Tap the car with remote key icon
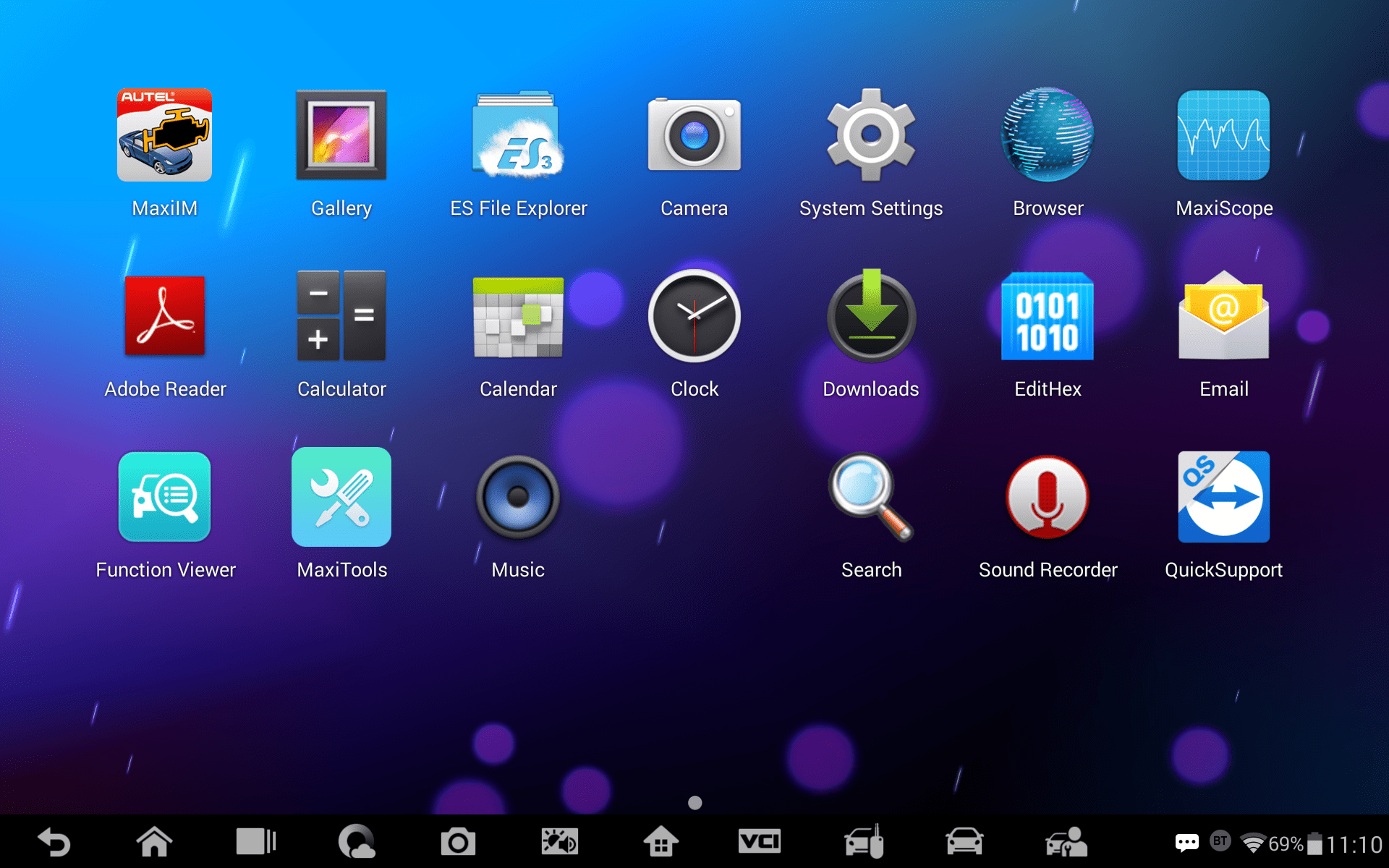Viewport: 1389px width, 868px height. 864,841
